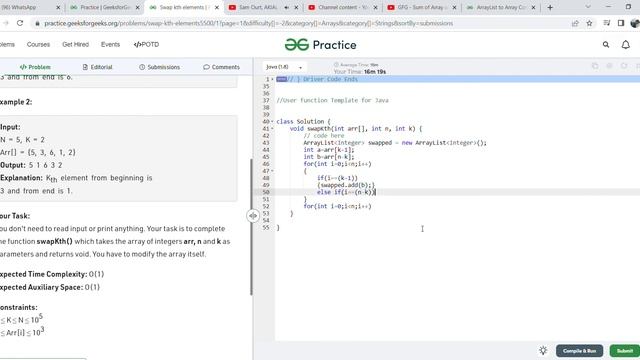The height and width of the screenshot is (360, 640).
Task: Open POTD in the top navigation
Action: point(146,44)
